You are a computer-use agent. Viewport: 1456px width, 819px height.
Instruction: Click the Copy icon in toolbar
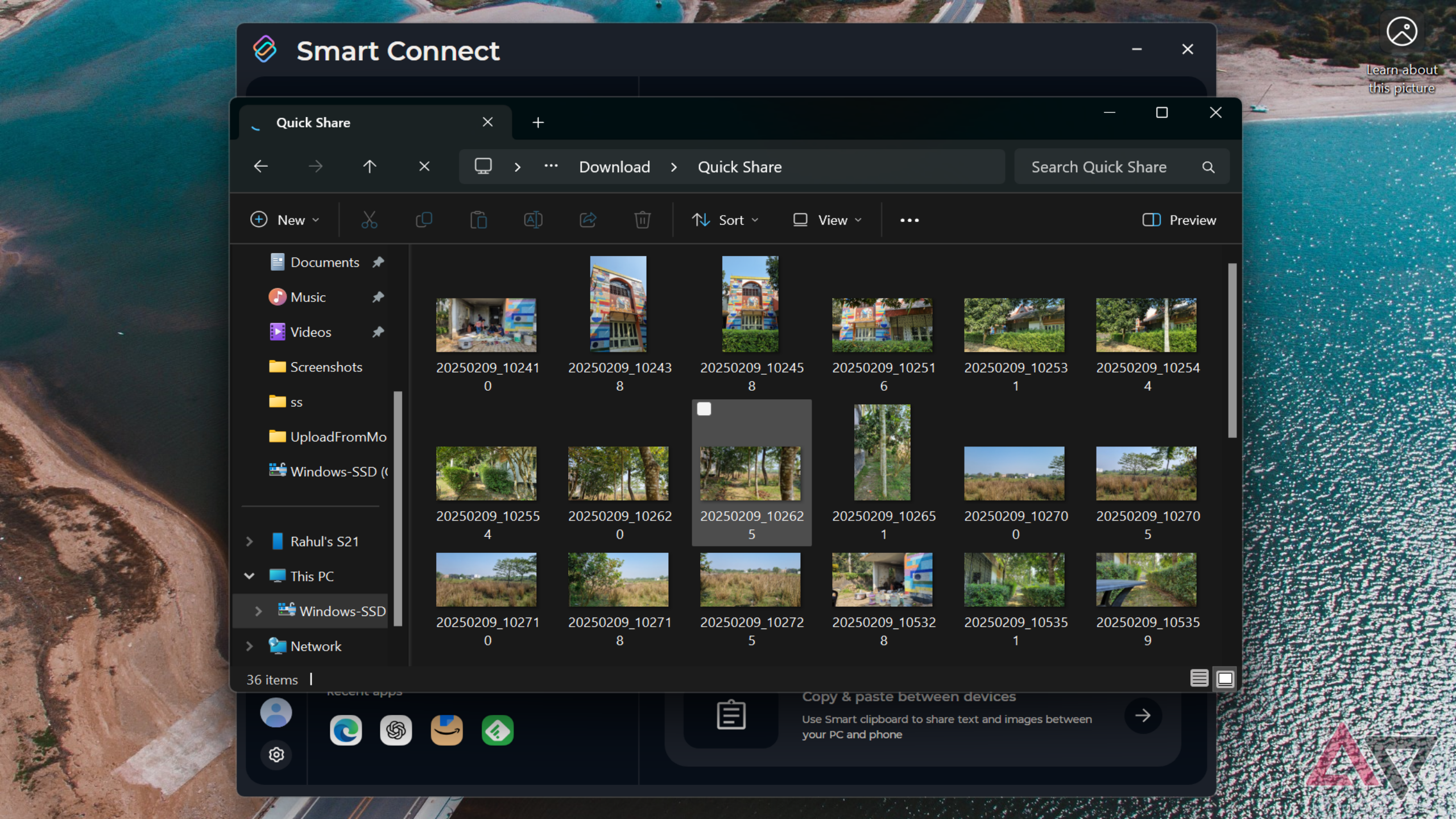tap(424, 220)
